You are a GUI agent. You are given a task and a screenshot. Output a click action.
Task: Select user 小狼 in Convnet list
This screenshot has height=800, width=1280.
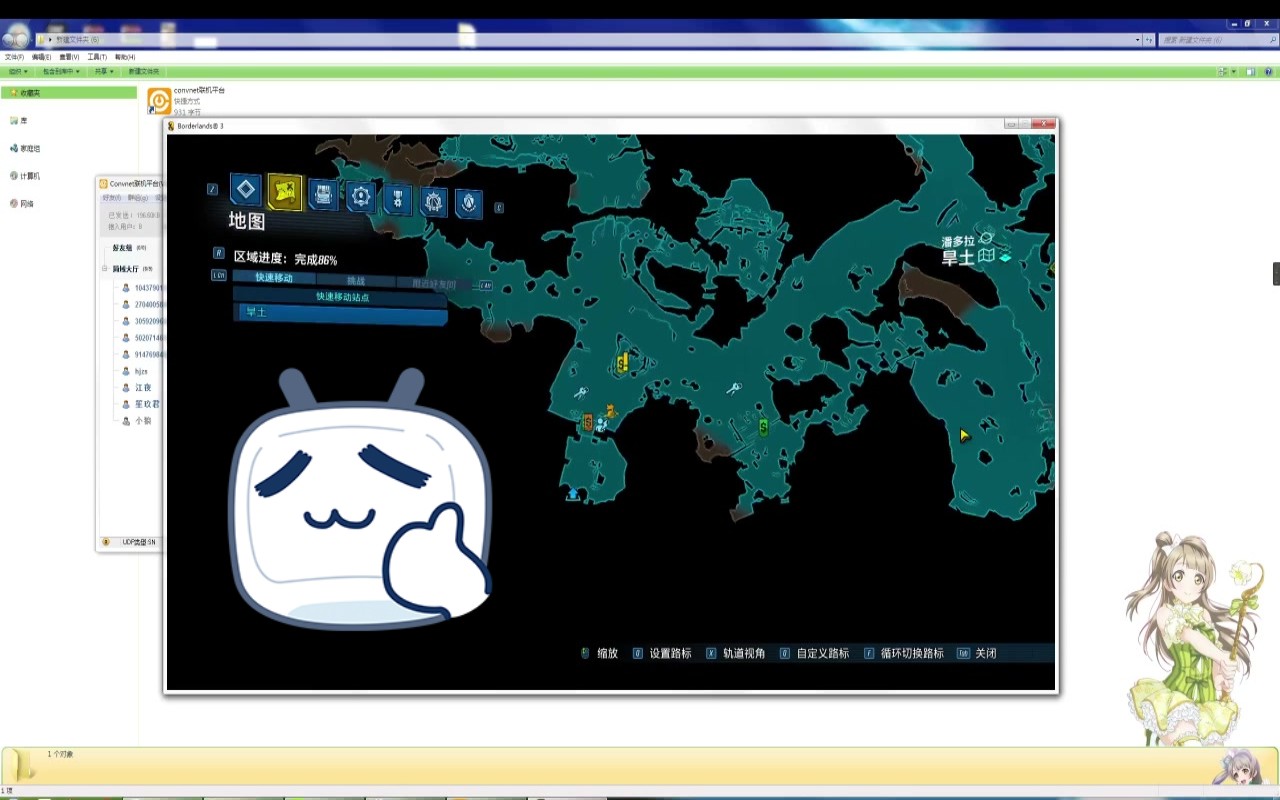point(143,421)
